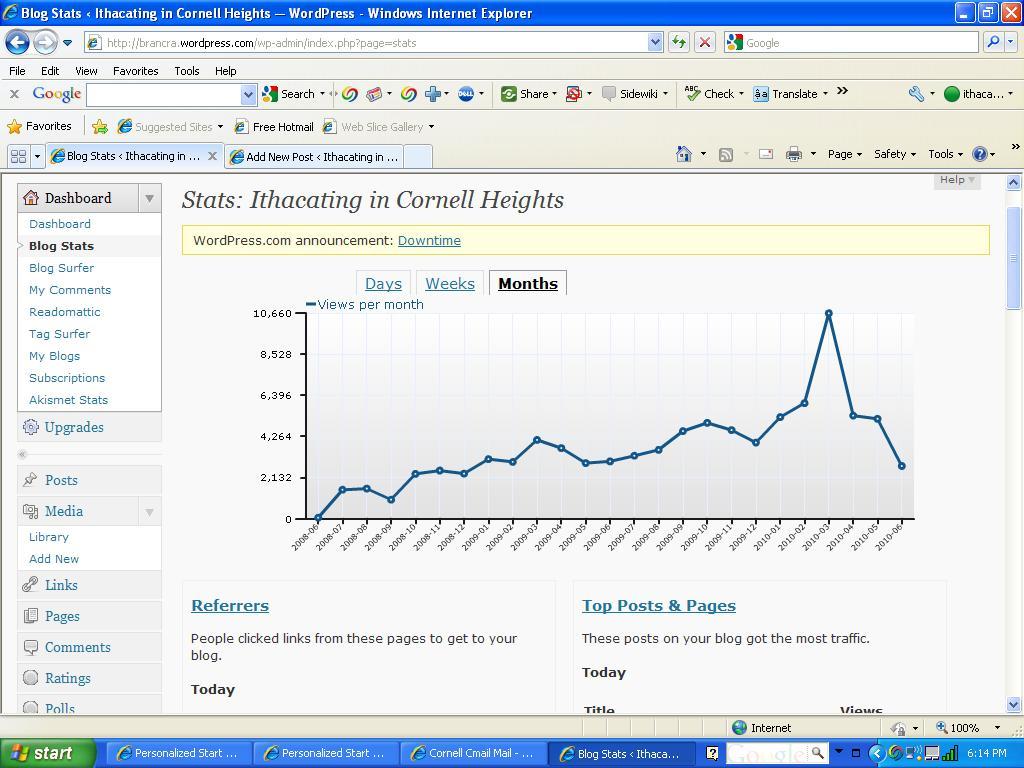Click the Refresh page icon
1024x768 pixels.
(x=679, y=42)
